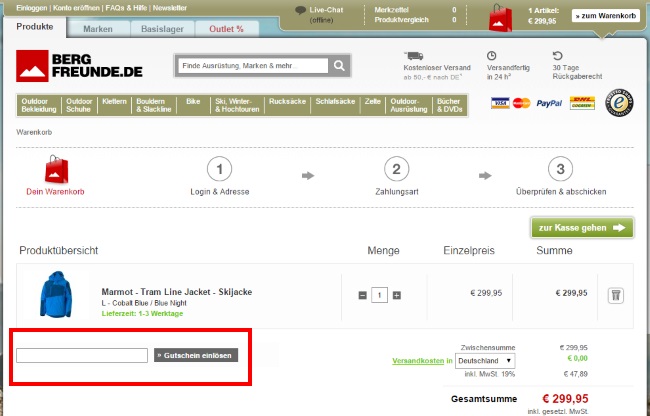Switch to the Basislager tab
This screenshot has height=416, width=650.
[162, 29]
